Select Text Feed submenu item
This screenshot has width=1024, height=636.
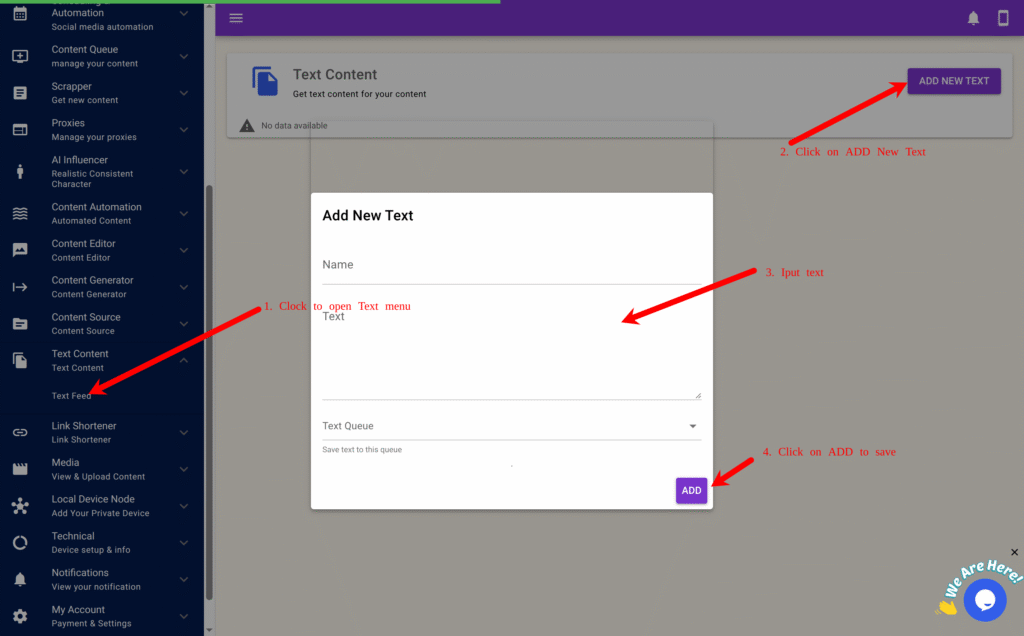pos(72,396)
